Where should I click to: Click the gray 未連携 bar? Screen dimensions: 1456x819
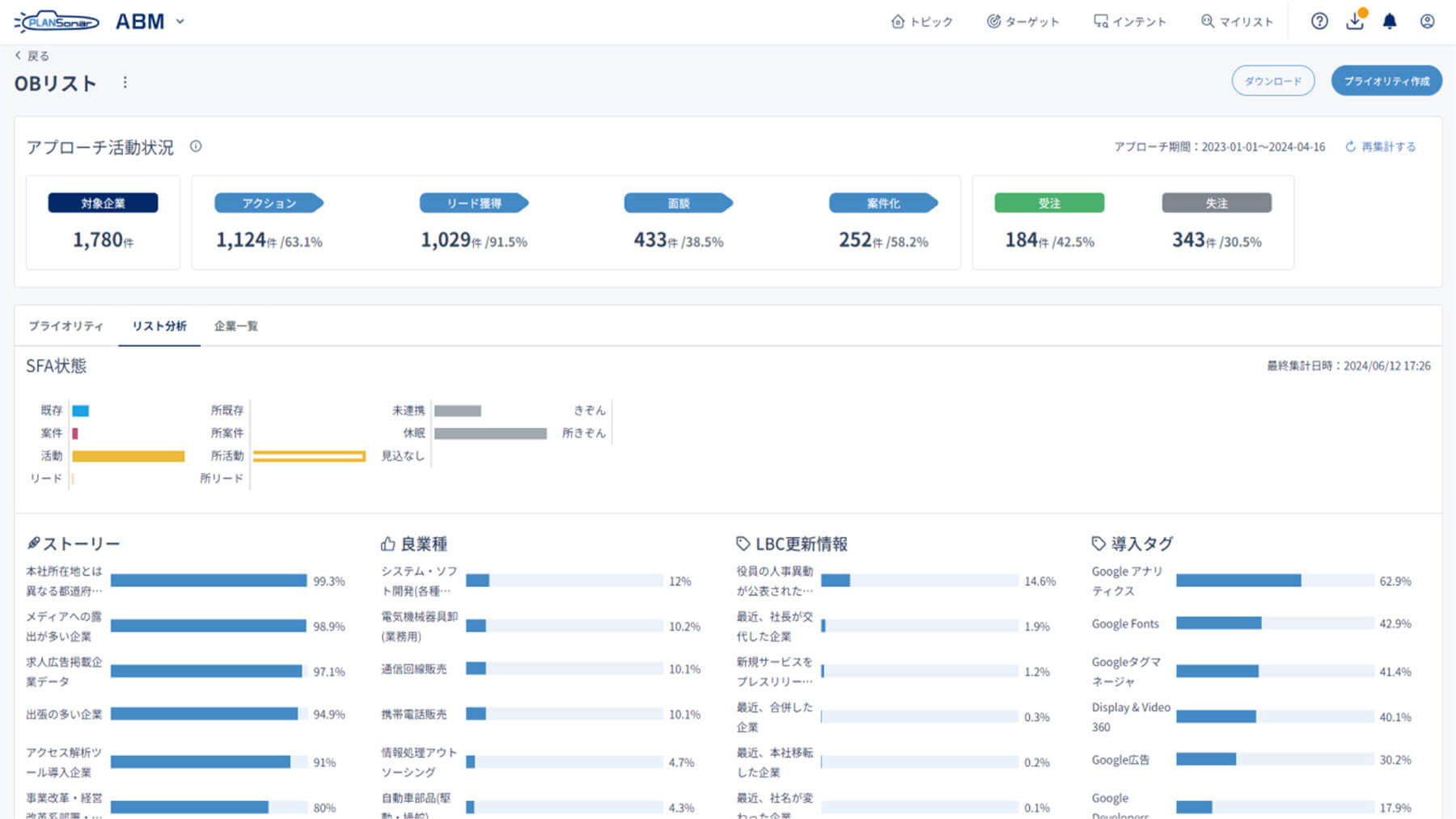pos(458,411)
